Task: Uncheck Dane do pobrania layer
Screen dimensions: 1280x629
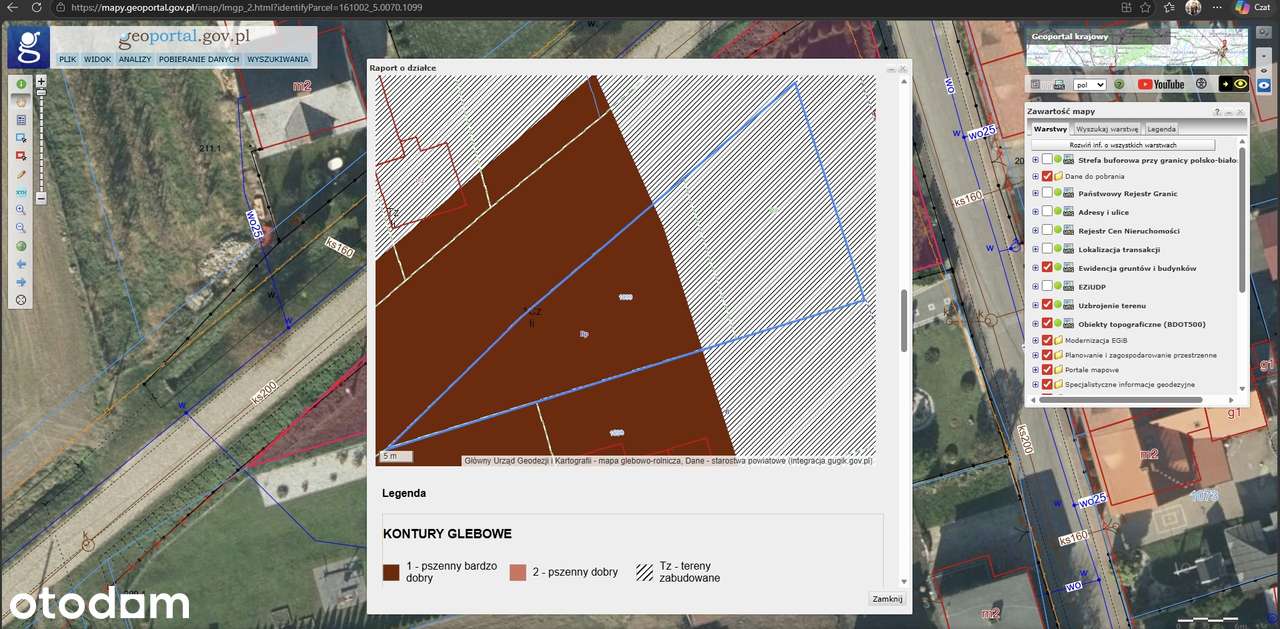Action: coord(1047,176)
